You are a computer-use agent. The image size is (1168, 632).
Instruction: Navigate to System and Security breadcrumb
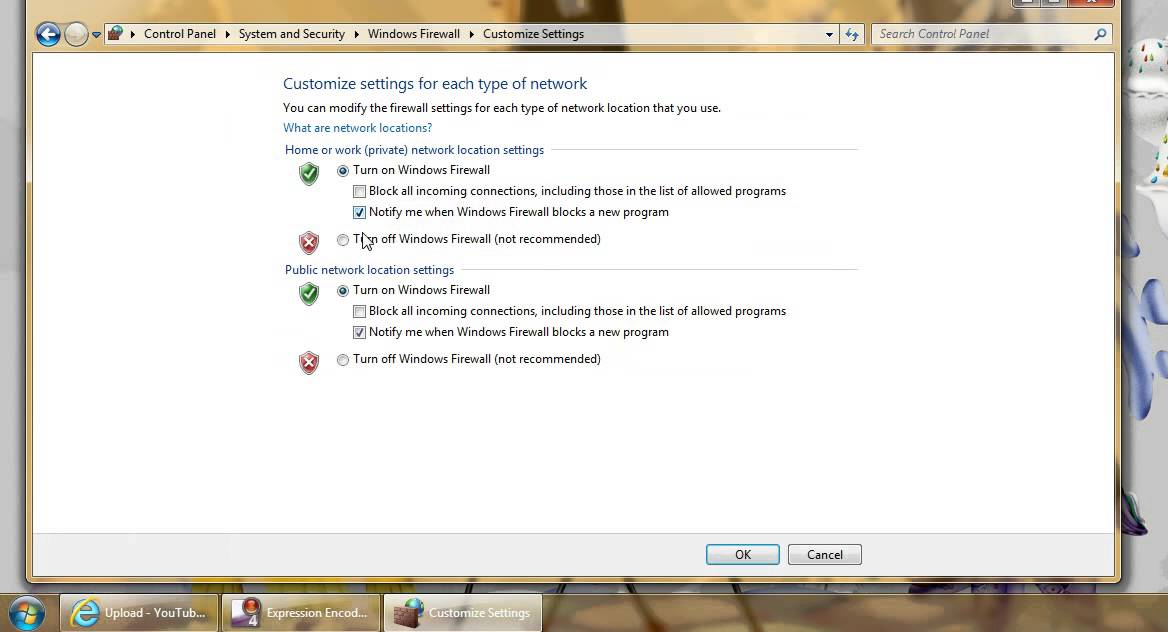coord(291,34)
